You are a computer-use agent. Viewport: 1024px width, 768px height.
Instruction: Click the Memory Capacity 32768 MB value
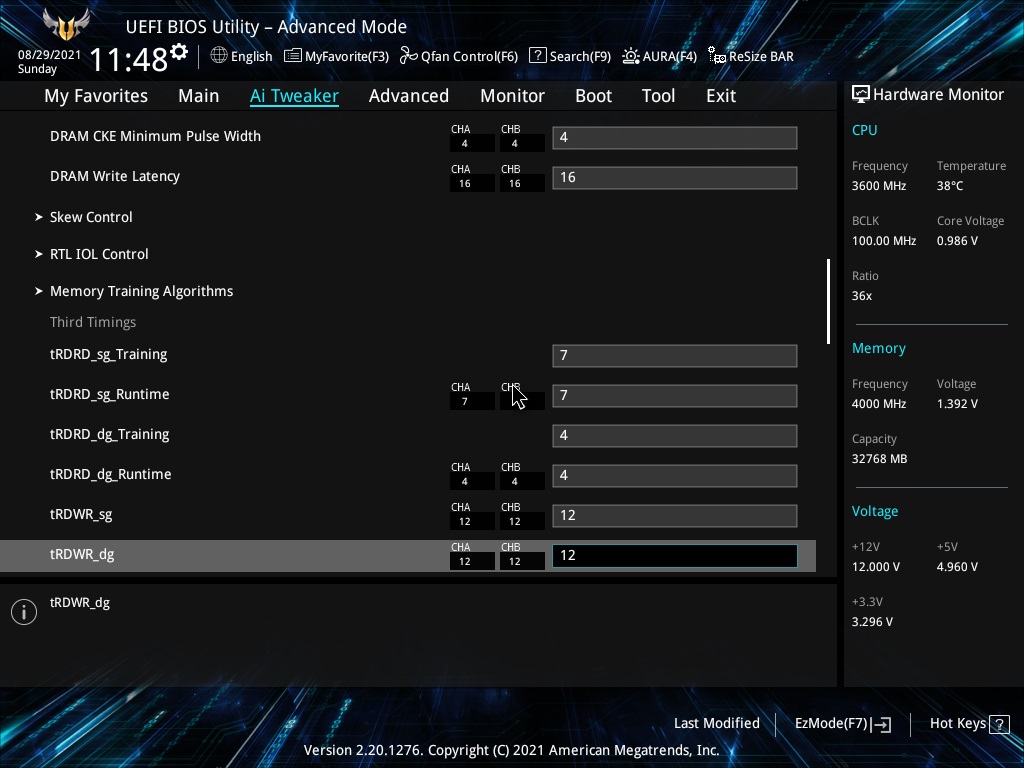click(x=880, y=459)
